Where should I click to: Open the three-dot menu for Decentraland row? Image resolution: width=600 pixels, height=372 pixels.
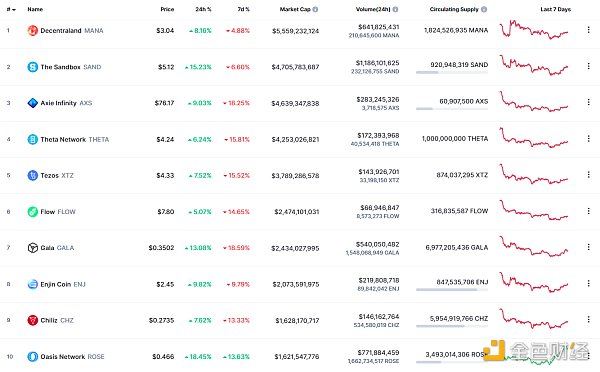click(x=589, y=30)
